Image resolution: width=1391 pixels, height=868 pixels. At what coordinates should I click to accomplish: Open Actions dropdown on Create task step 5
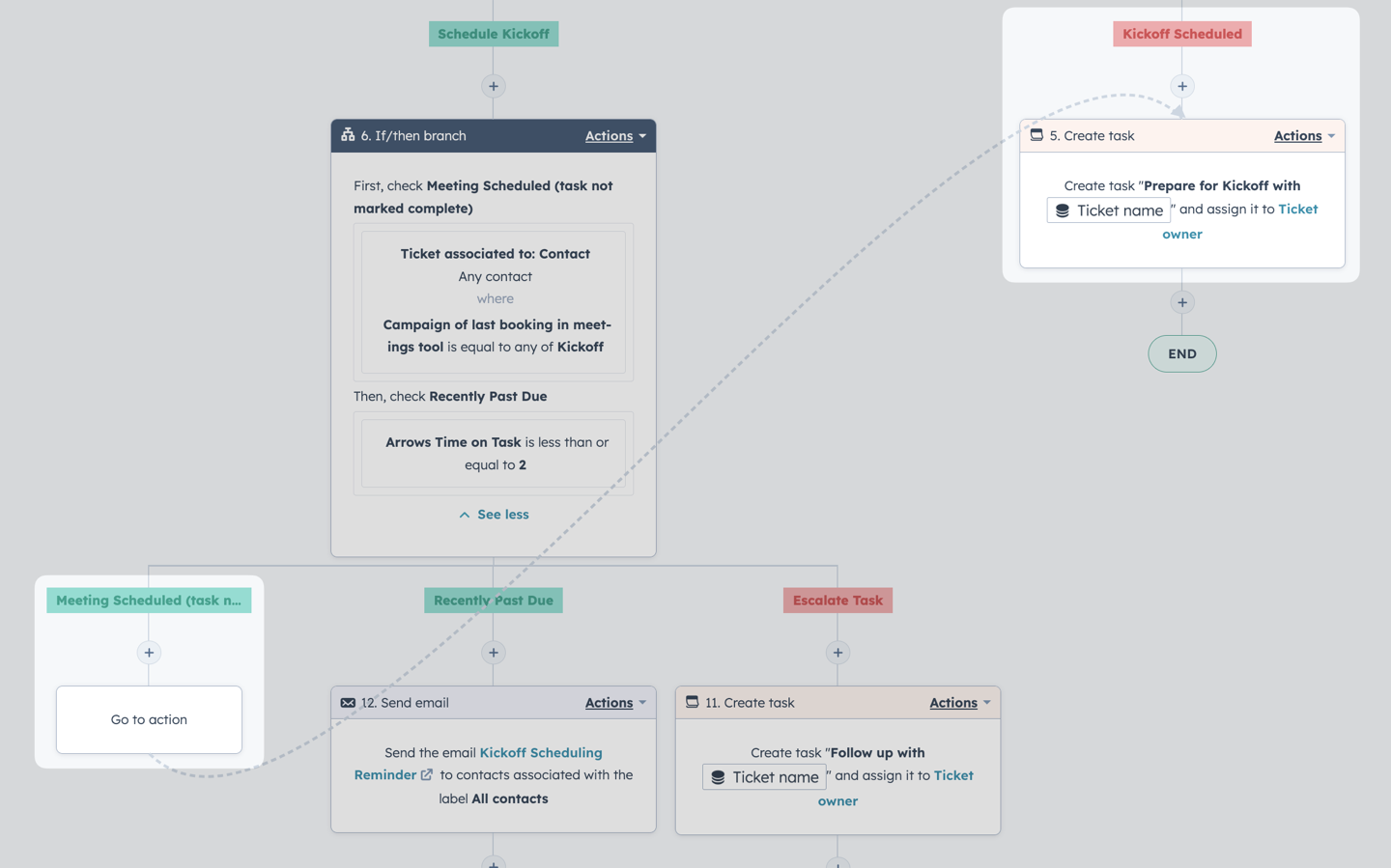1304,136
